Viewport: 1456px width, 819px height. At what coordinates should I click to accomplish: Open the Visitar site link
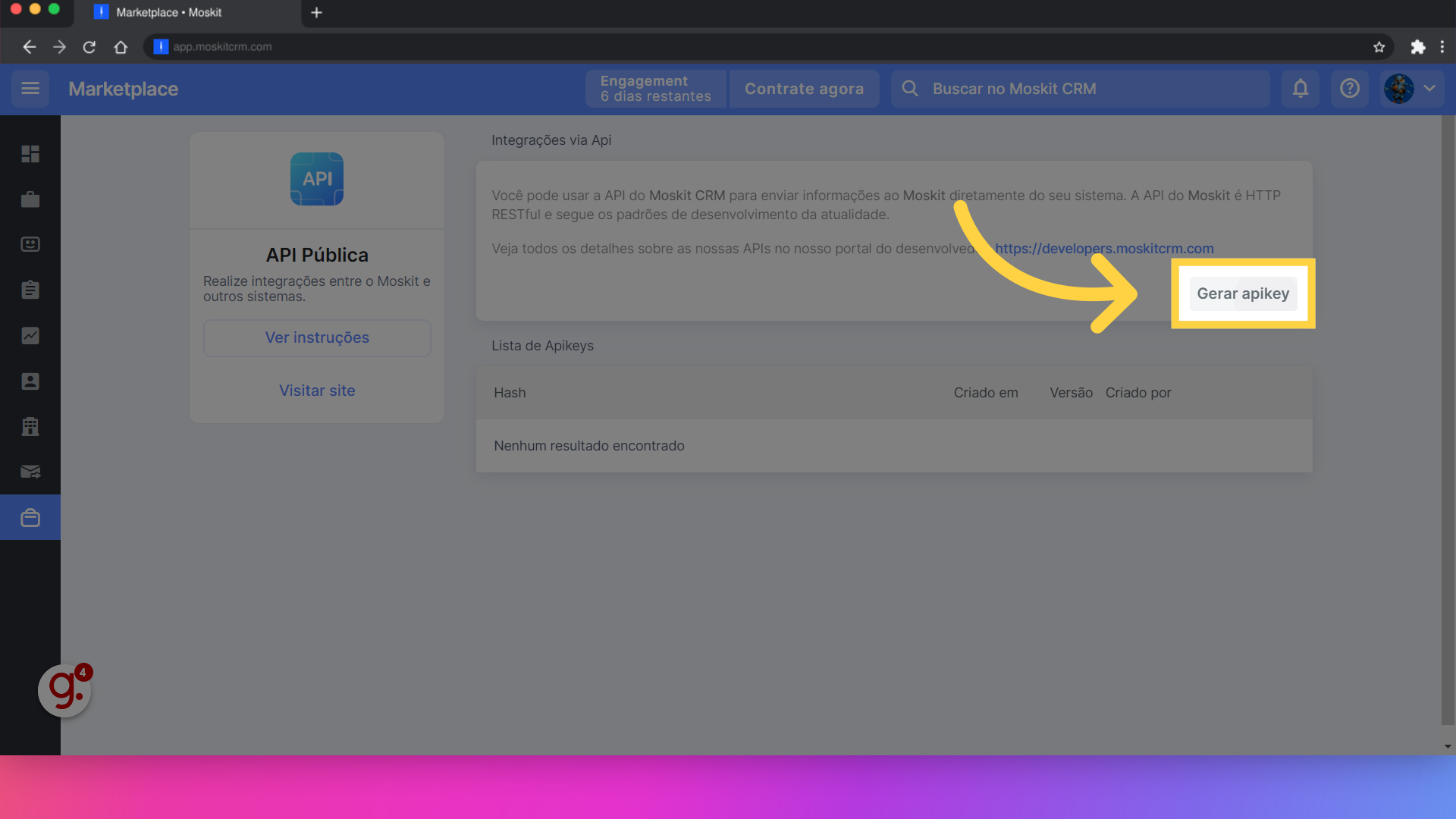[x=317, y=391]
